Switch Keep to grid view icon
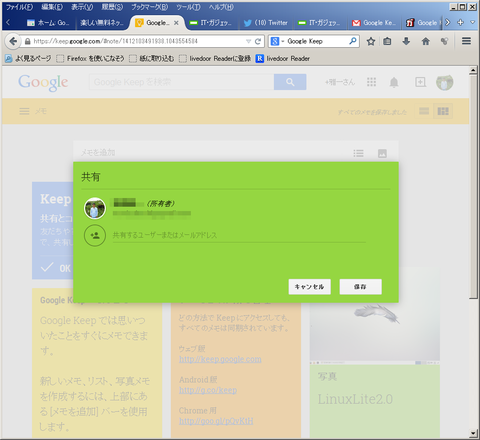This screenshot has width=480, height=440. tap(443, 111)
